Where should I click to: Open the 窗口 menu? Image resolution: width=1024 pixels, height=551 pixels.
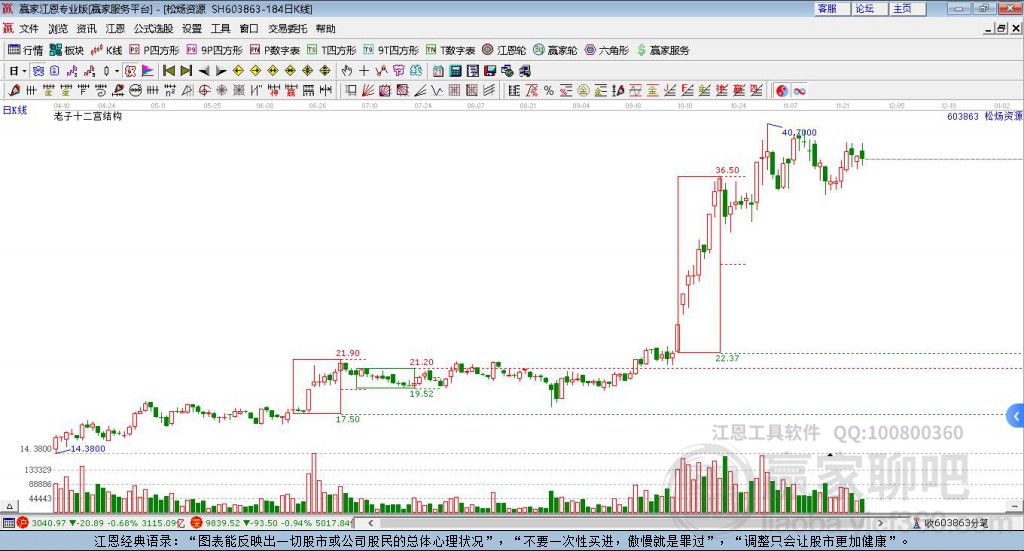coord(249,29)
